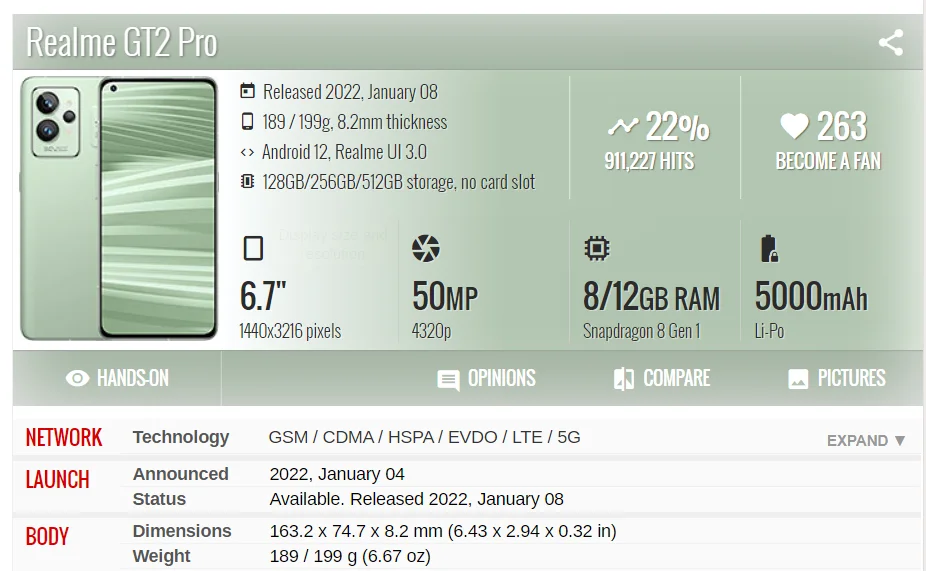This screenshot has height=571, width=926.
Task: Click the camera shutter icon above 50MP
Action: 426,248
